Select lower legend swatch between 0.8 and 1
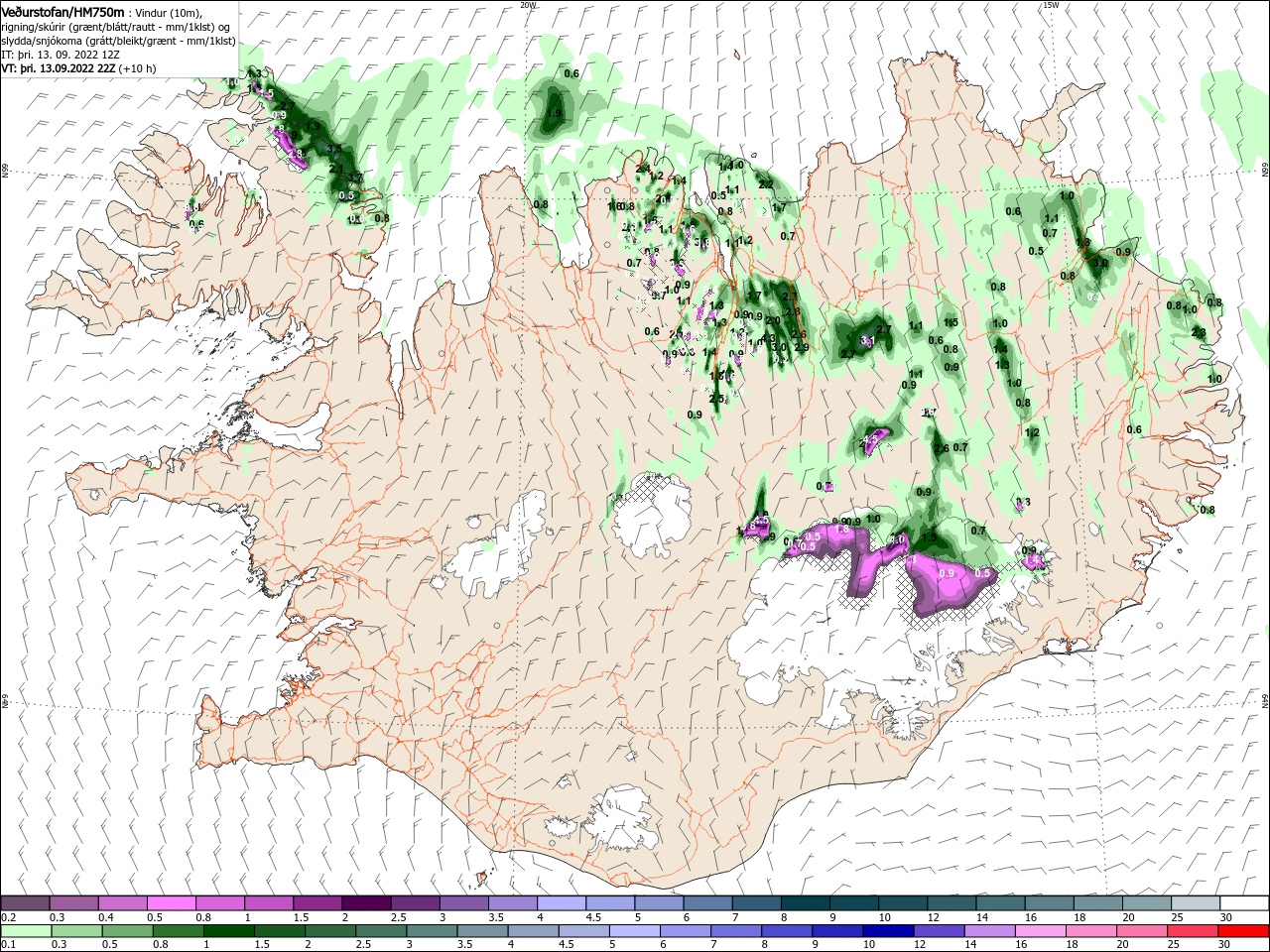The width and height of the screenshot is (1270, 952). pos(177,931)
